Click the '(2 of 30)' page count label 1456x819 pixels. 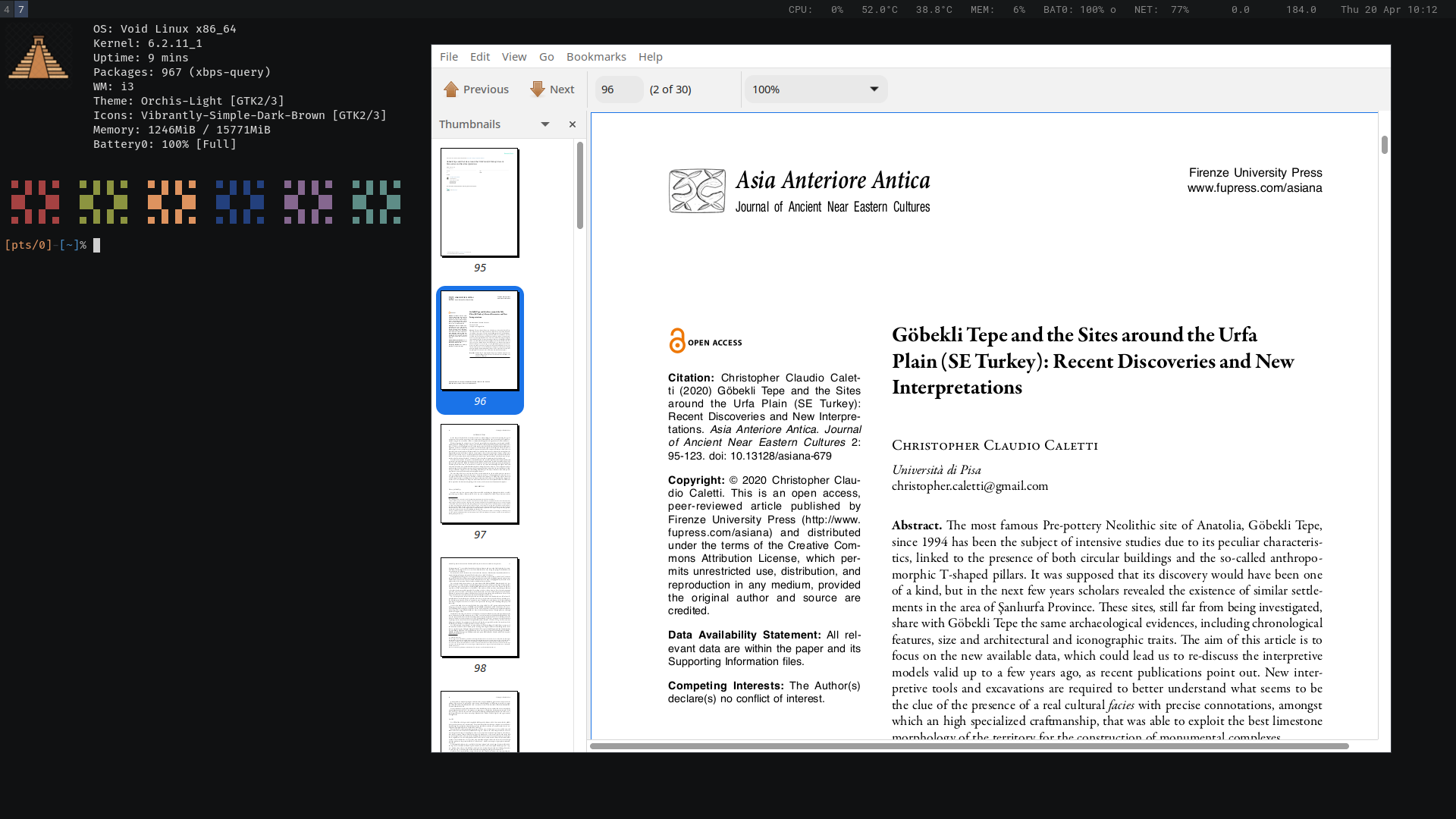[x=670, y=89]
